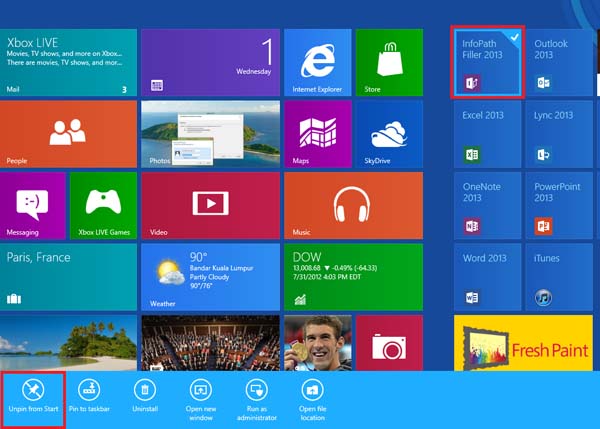
Task: Click Open file location in app bar
Action: tap(313, 400)
